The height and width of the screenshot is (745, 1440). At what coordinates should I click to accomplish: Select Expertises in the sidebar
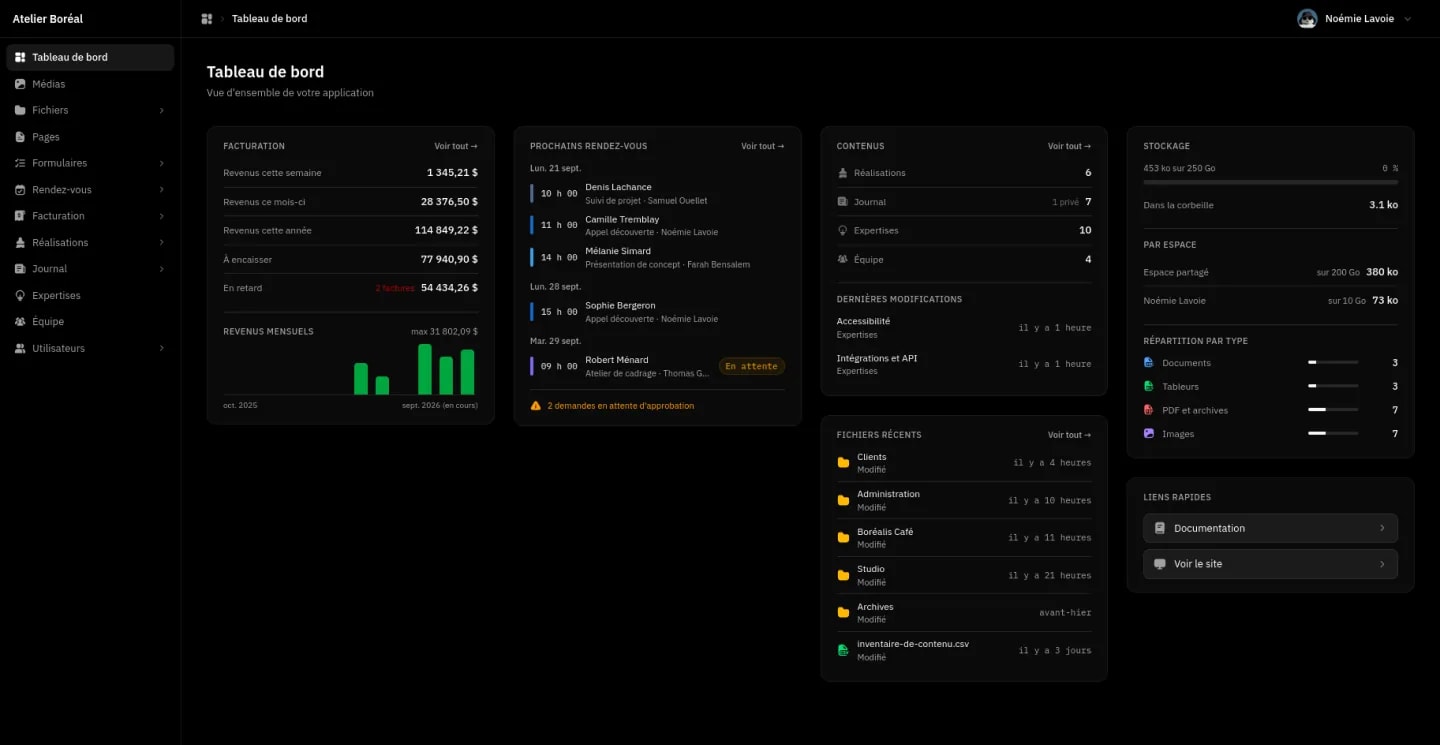pyautogui.click(x=90, y=296)
